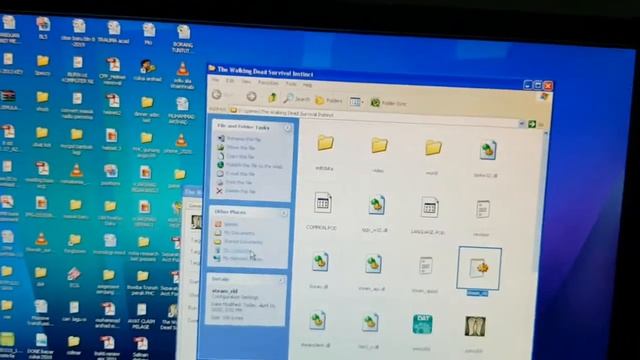Click E-mail this file
Viewport: 640px width, 360px height.
click(x=236, y=174)
